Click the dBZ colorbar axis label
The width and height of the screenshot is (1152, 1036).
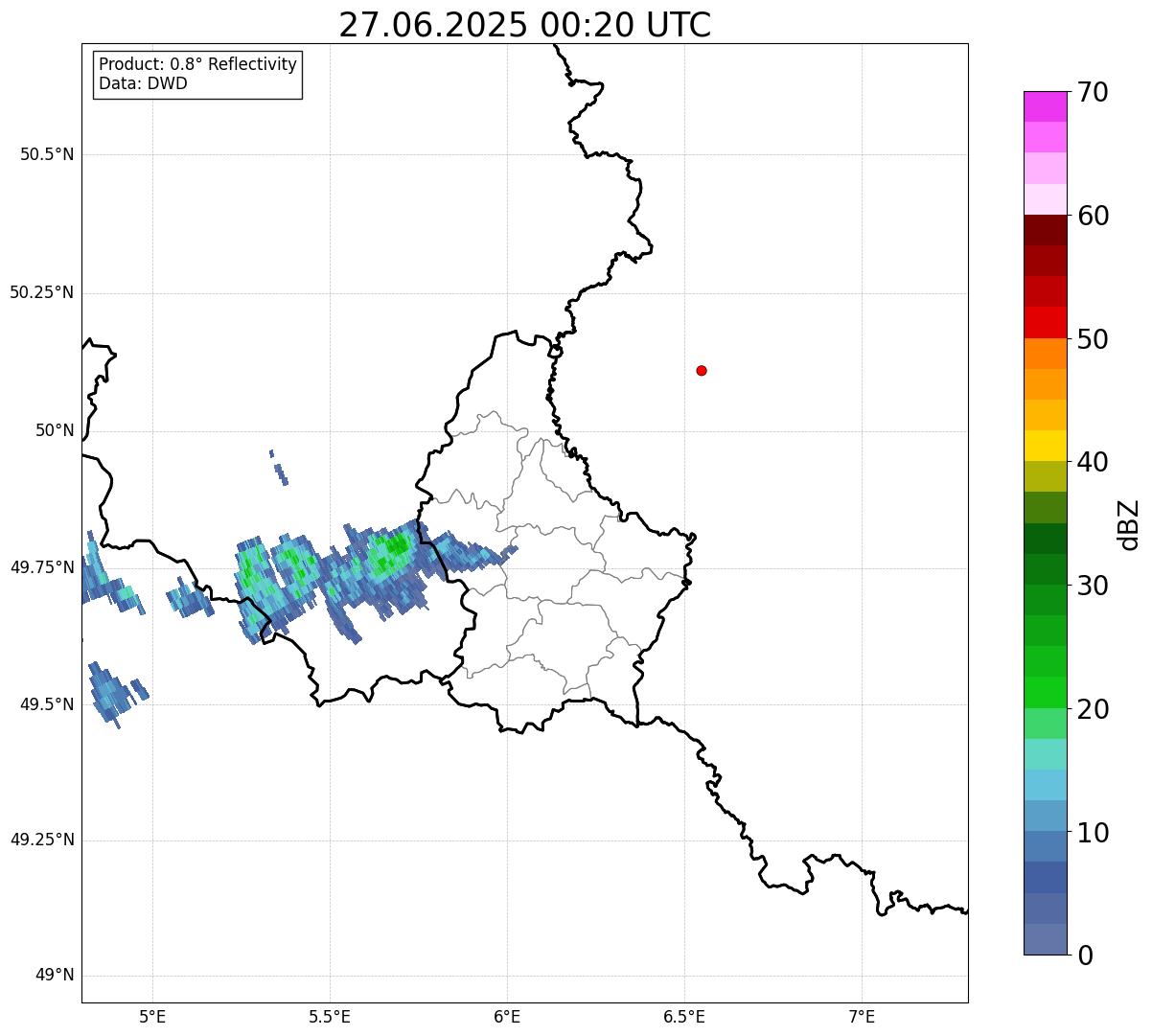click(1129, 524)
